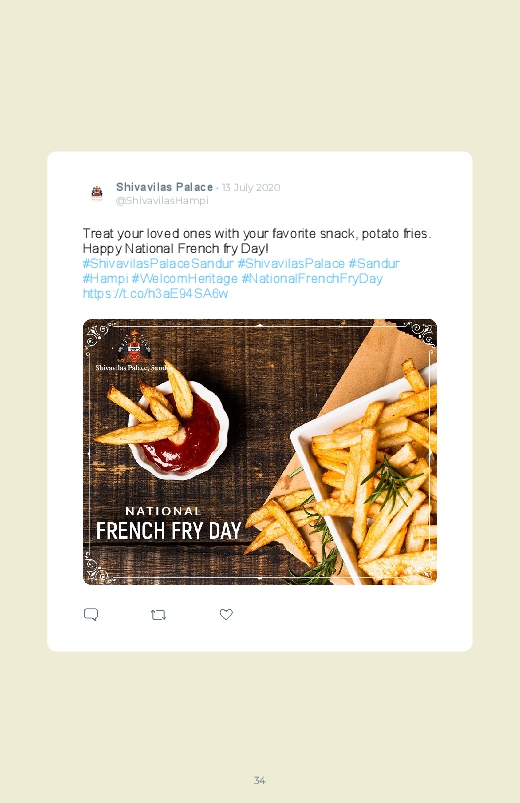Screen dimensions: 520x803
Task: Open hashtag #WelcomHeritage
Action: tap(184, 279)
